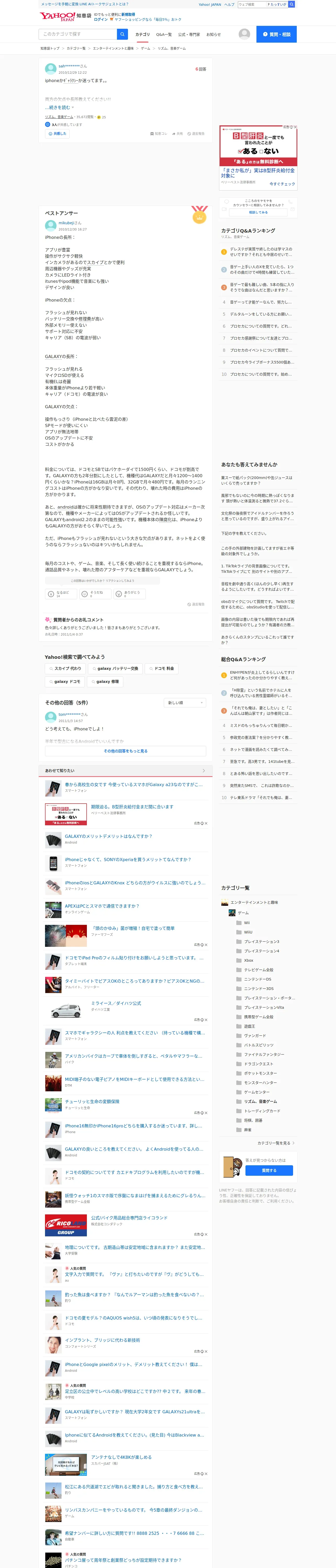This screenshot has height=1568, width=336.
Task: Expand question via …続きを読む
Action: click(59, 108)
